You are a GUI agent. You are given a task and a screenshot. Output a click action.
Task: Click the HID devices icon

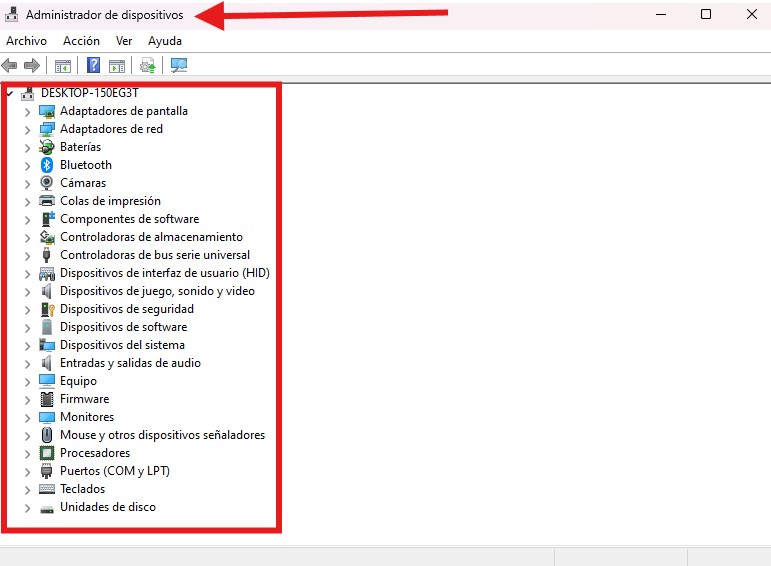[47, 273]
